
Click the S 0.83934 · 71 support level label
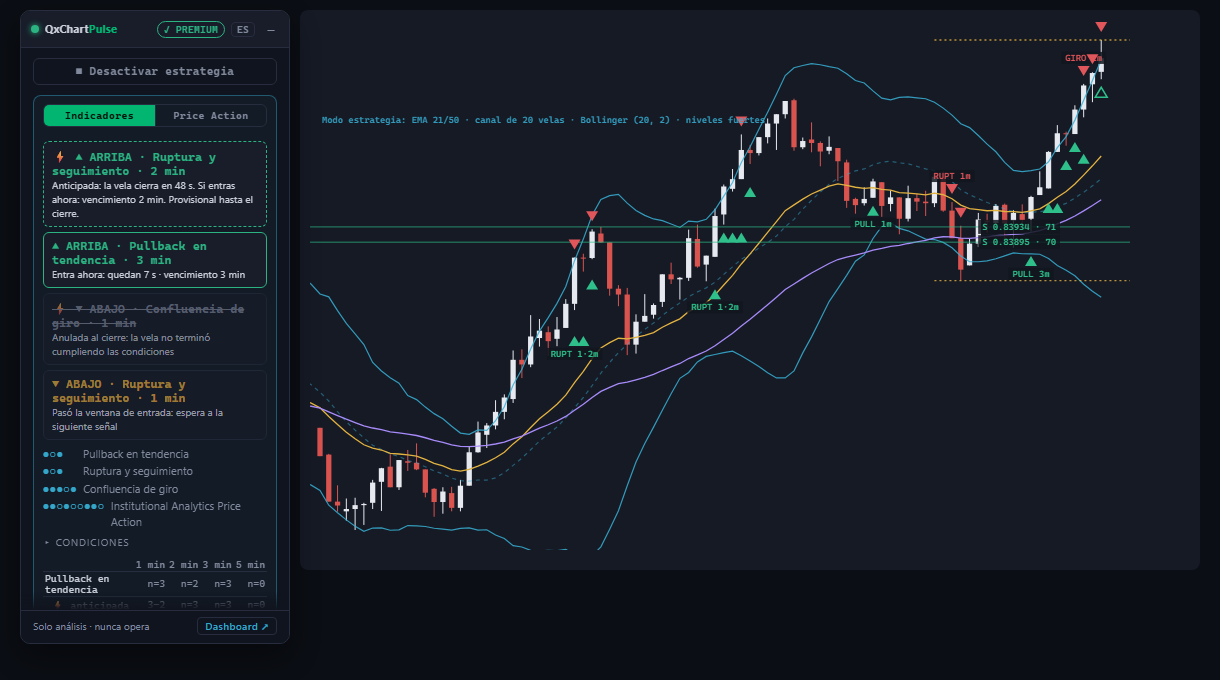point(1018,227)
